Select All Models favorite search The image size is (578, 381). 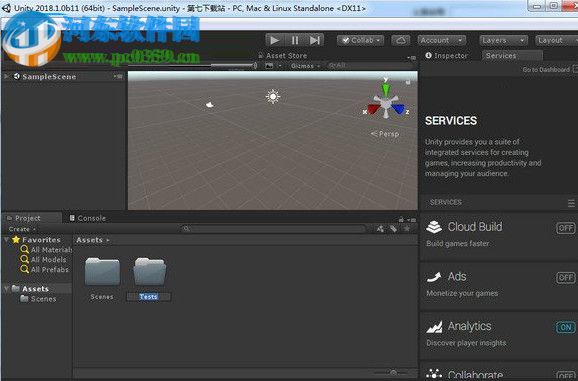point(43,259)
